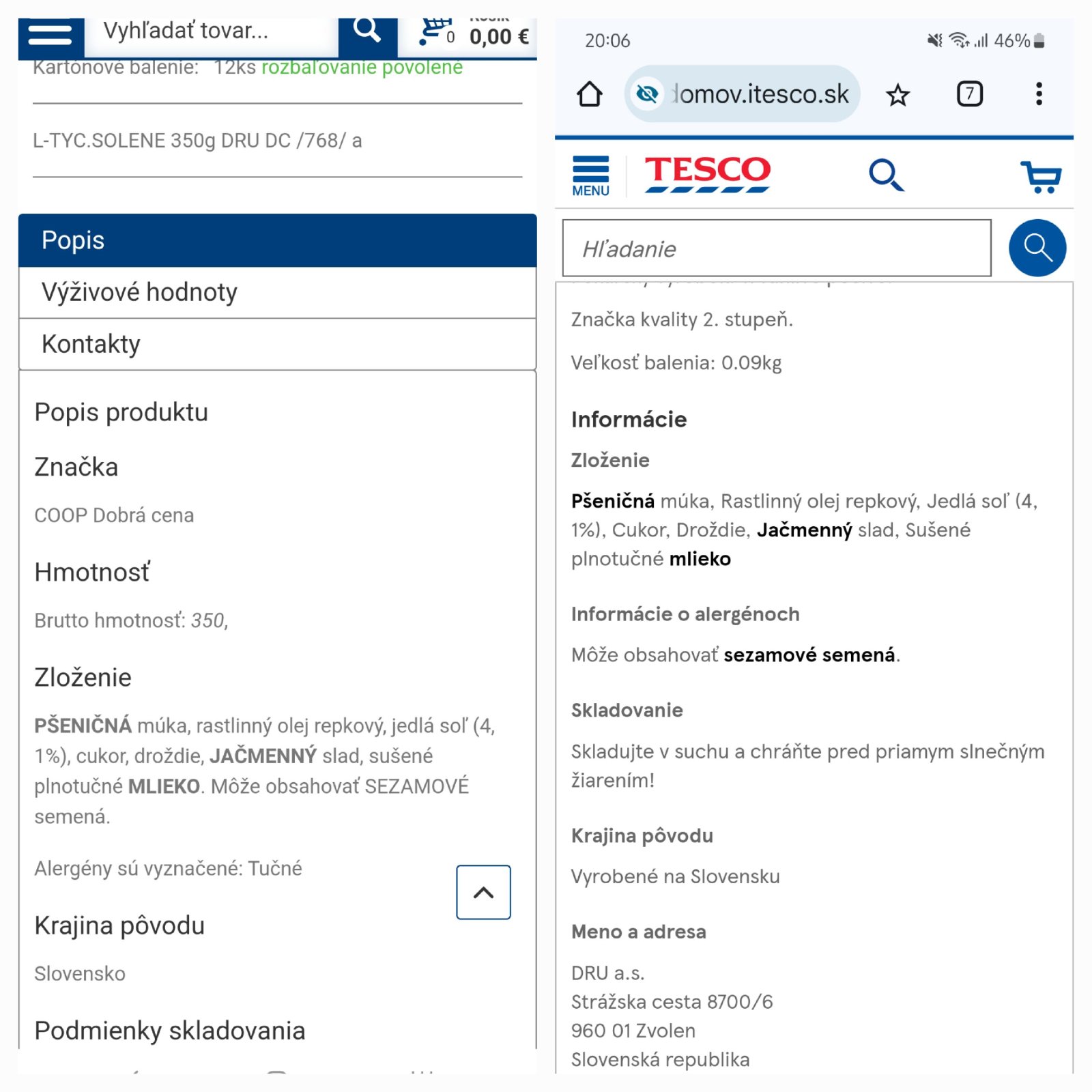
Task: Select the Popis tab
Action: pos(277,240)
